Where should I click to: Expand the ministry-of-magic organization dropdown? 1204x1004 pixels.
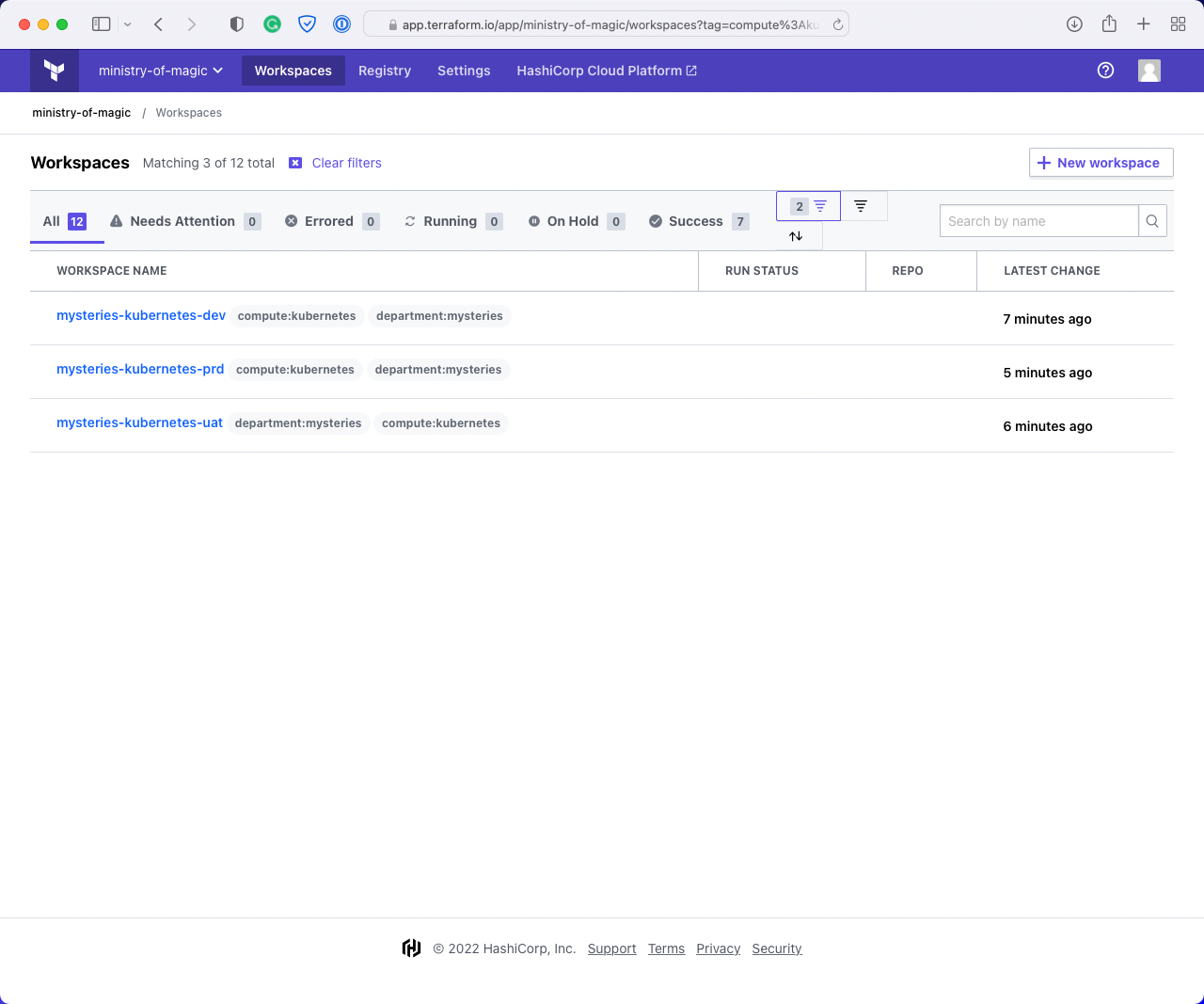pos(161,71)
